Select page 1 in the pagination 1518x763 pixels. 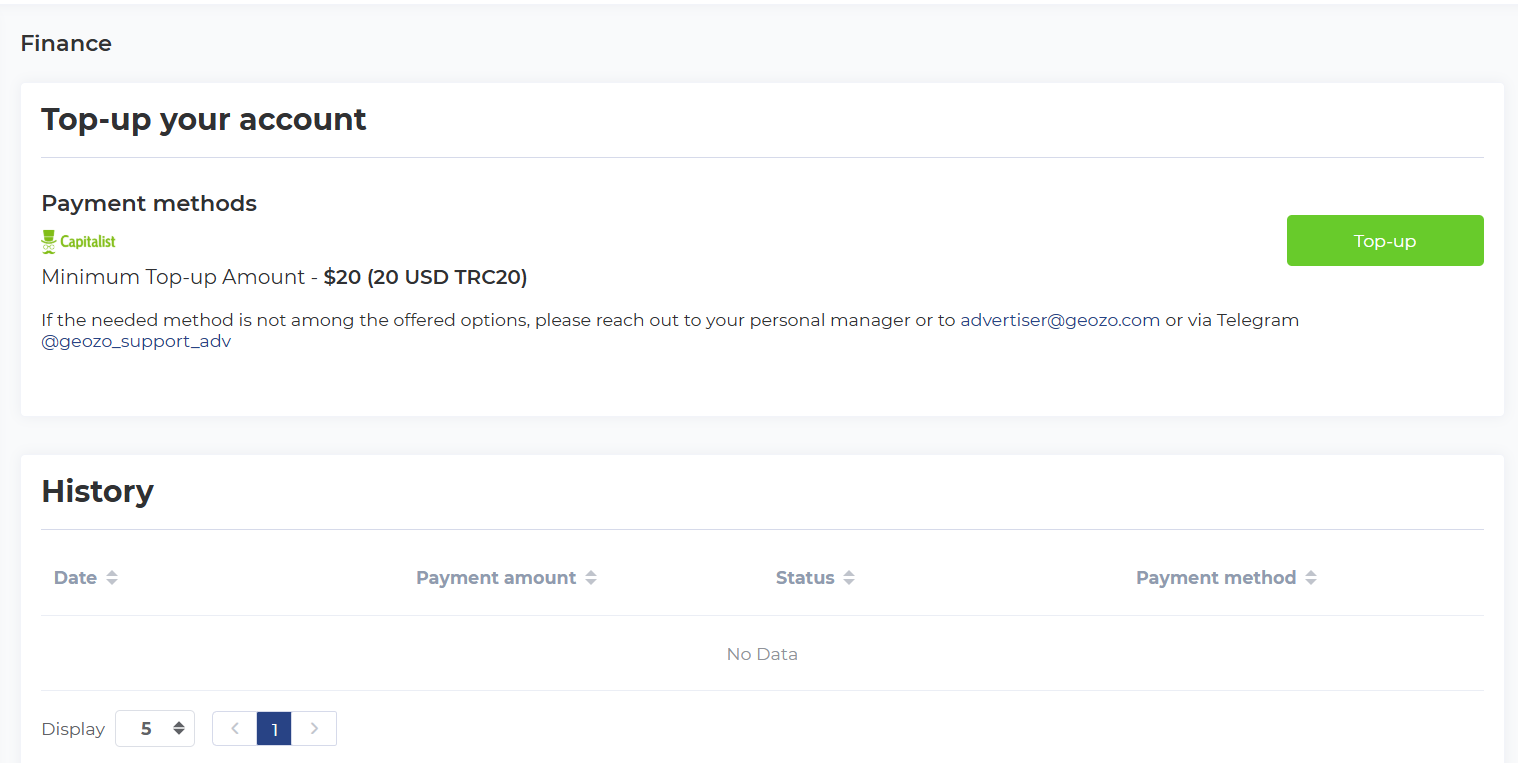click(274, 729)
